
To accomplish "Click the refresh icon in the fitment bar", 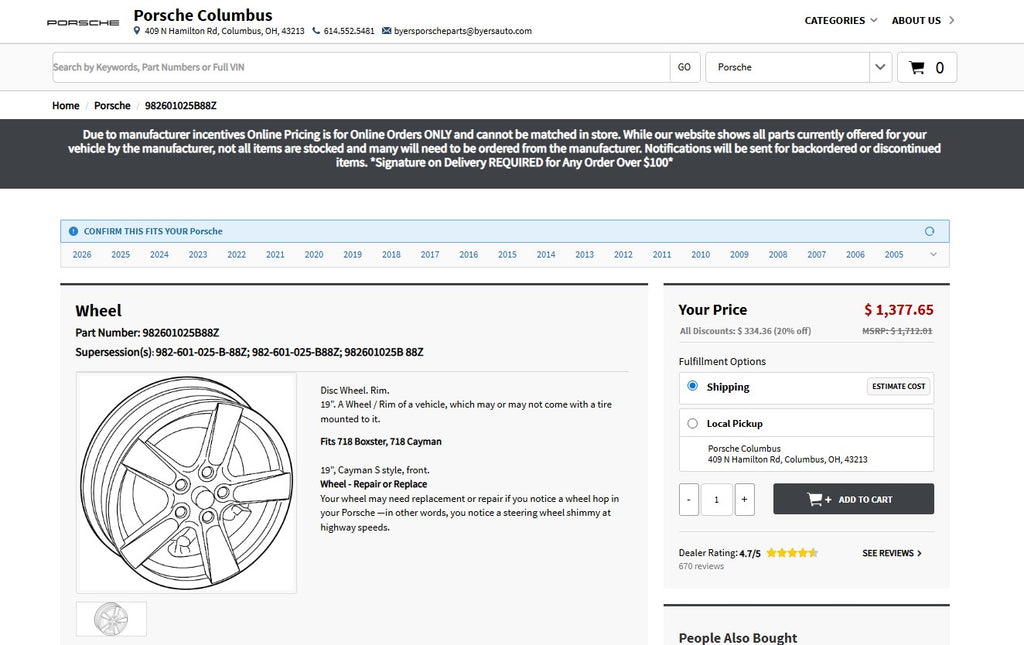I will pyautogui.click(x=929, y=231).
